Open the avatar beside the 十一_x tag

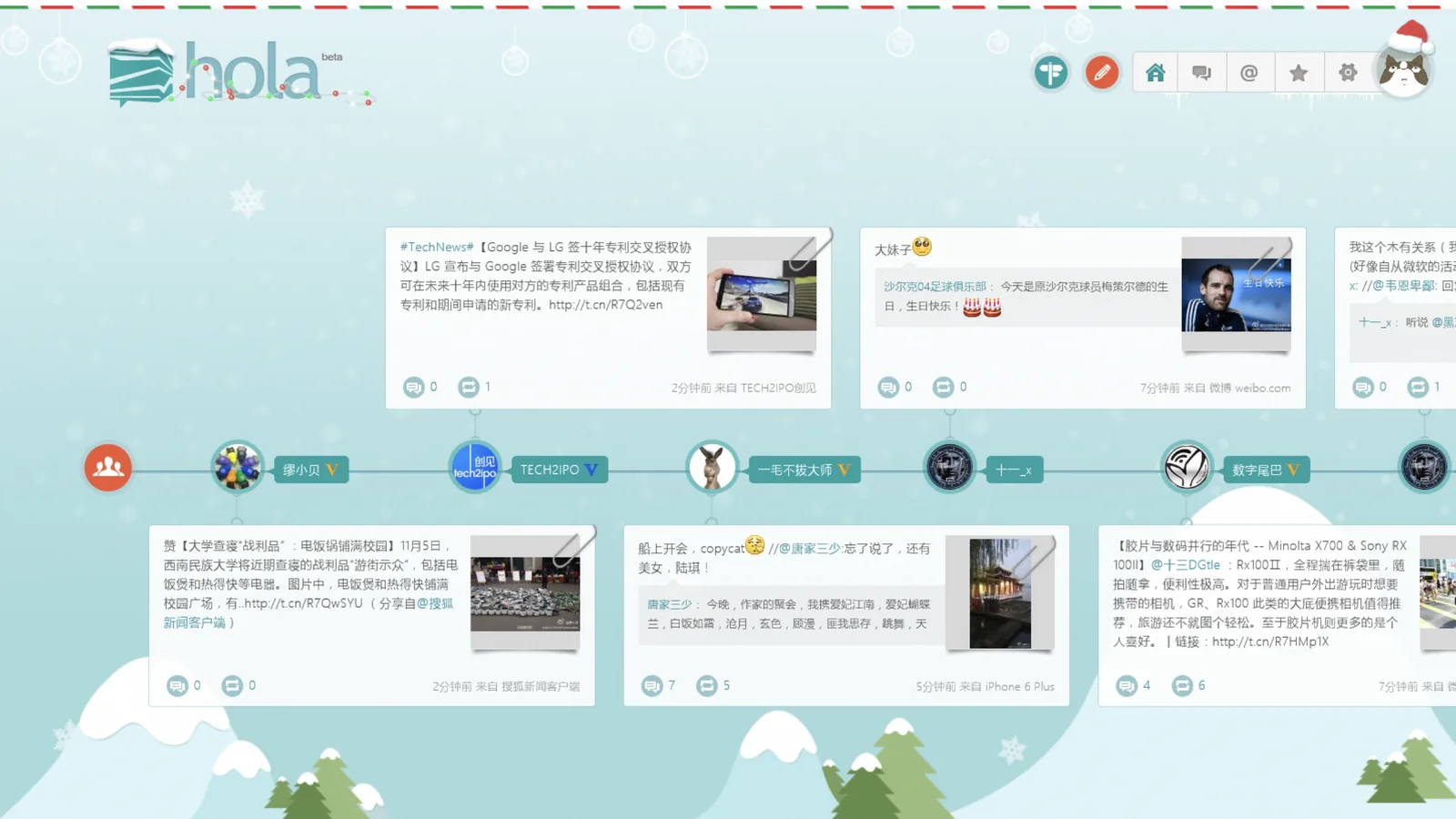(950, 468)
